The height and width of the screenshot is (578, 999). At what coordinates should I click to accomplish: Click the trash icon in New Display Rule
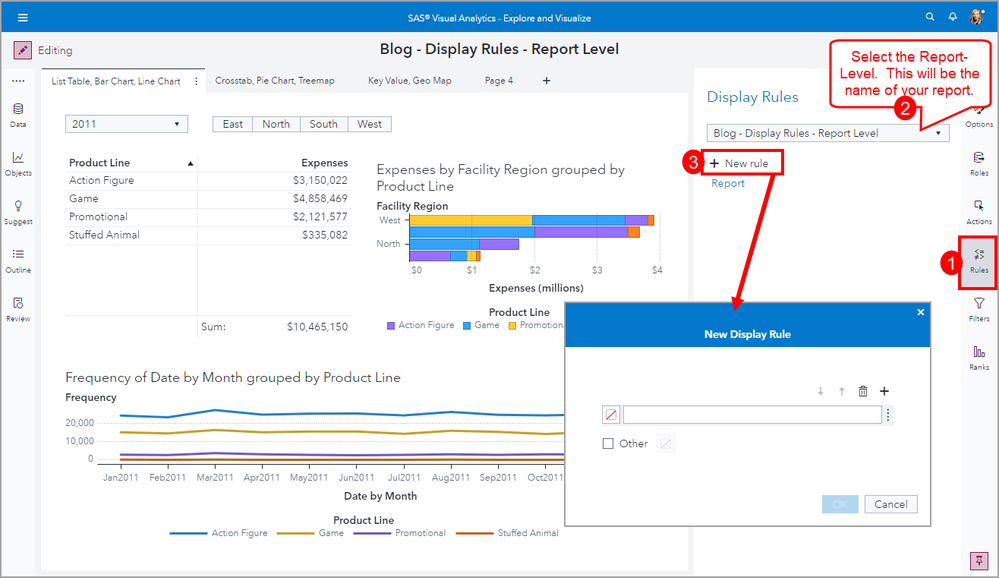point(863,391)
